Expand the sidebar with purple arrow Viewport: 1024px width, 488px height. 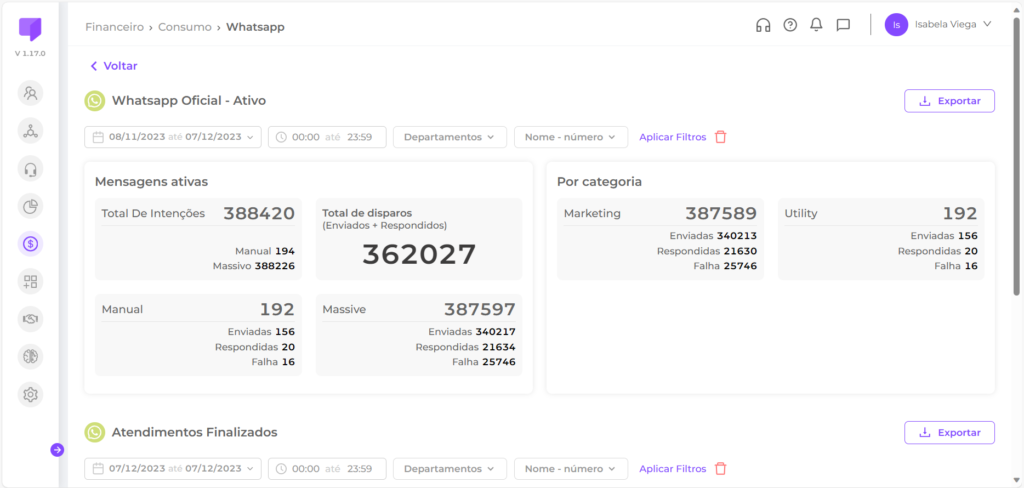pyautogui.click(x=57, y=450)
